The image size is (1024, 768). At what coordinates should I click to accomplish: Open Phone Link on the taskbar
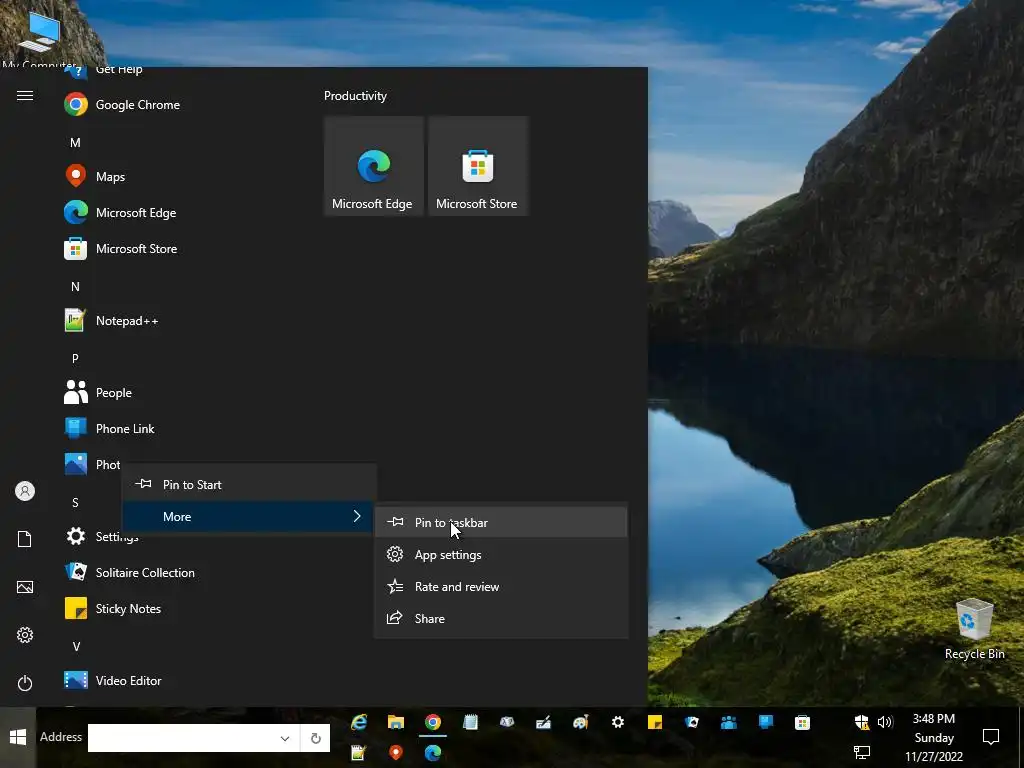[766, 722]
